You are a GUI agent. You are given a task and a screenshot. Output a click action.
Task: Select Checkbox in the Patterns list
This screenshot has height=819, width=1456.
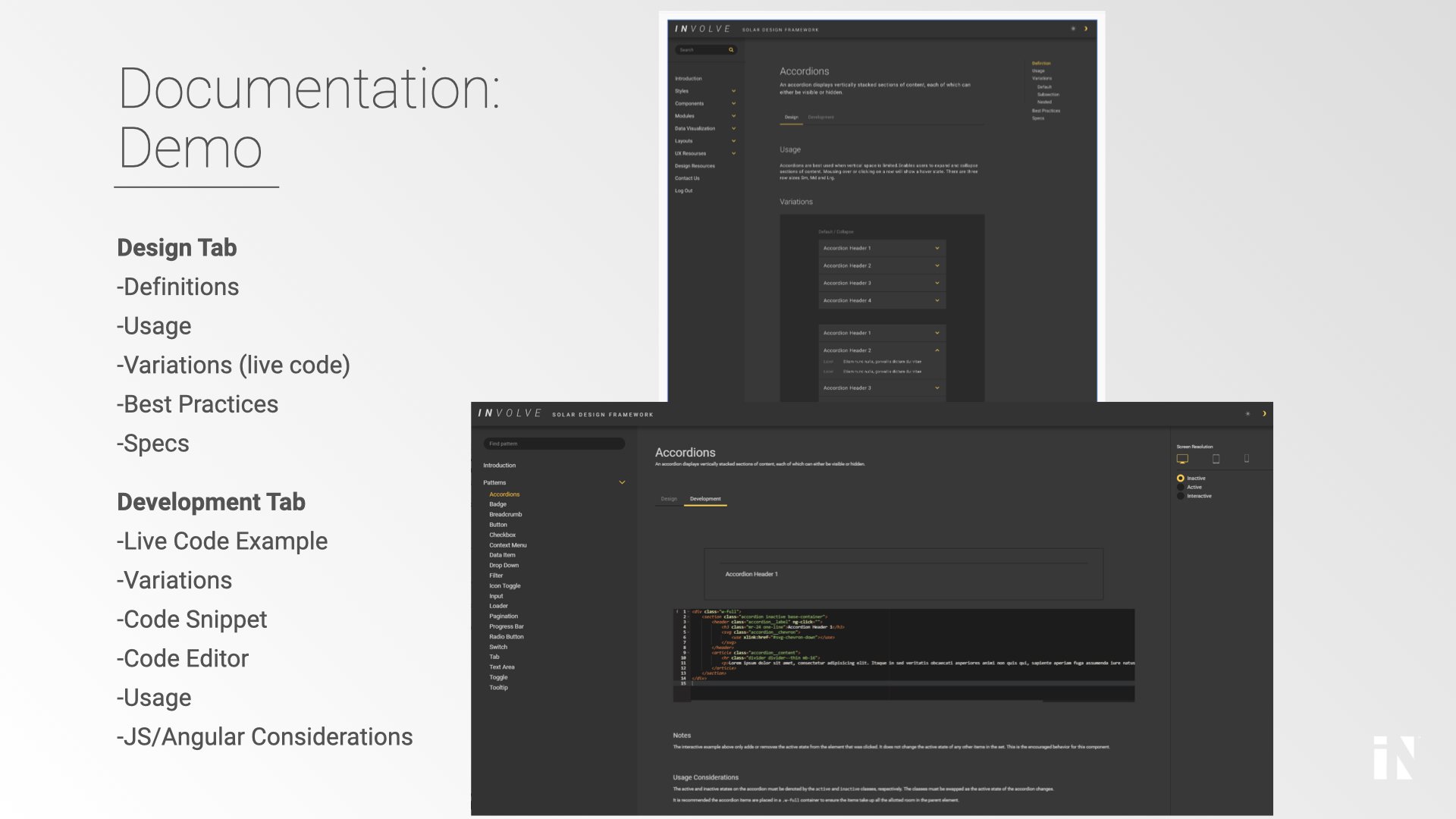tap(502, 535)
